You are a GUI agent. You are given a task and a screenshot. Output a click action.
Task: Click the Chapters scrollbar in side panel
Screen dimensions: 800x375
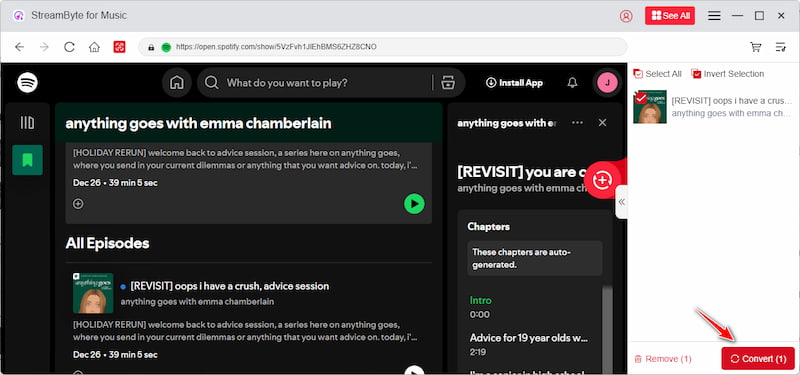[x=607, y=329]
